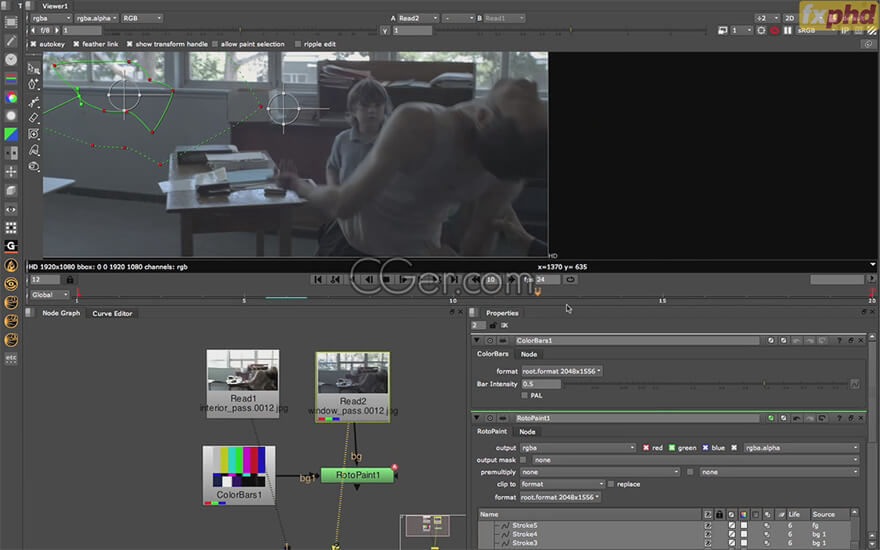Pick the Dodge tool in viewer toolbar
The width and height of the screenshot is (880, 550).
[34, 167]
